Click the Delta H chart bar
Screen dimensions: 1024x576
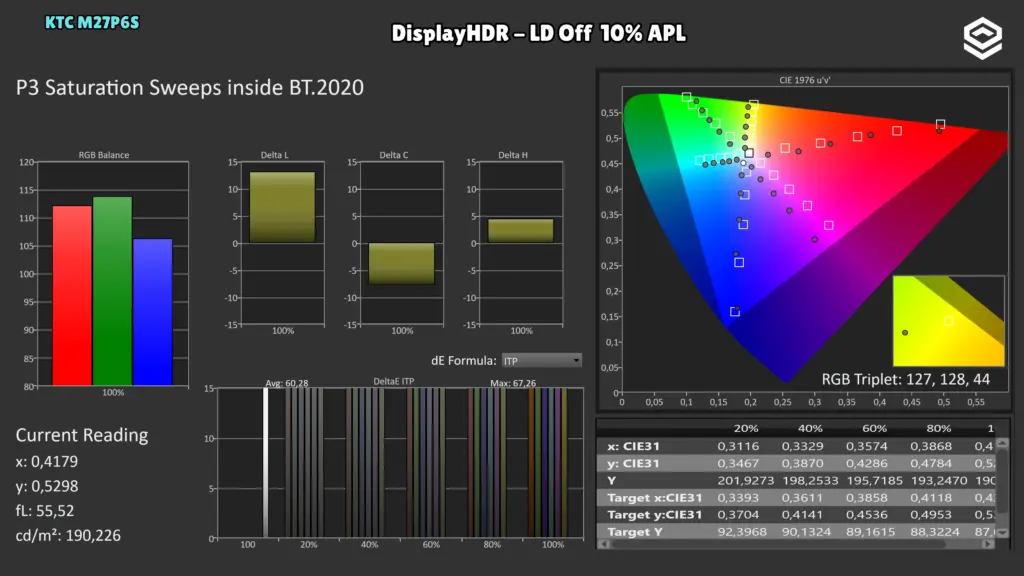click(x=520, y=231)
